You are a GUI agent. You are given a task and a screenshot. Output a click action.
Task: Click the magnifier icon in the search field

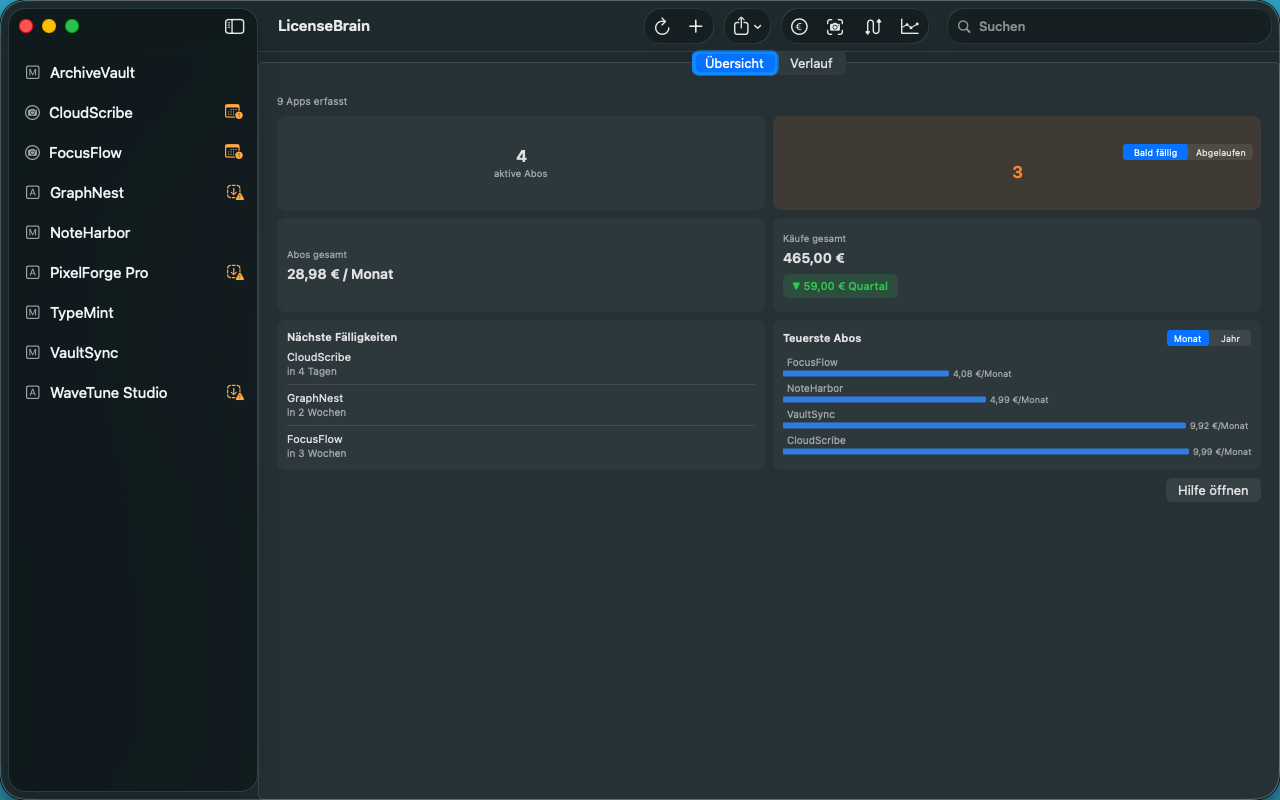tap(964, 27)
